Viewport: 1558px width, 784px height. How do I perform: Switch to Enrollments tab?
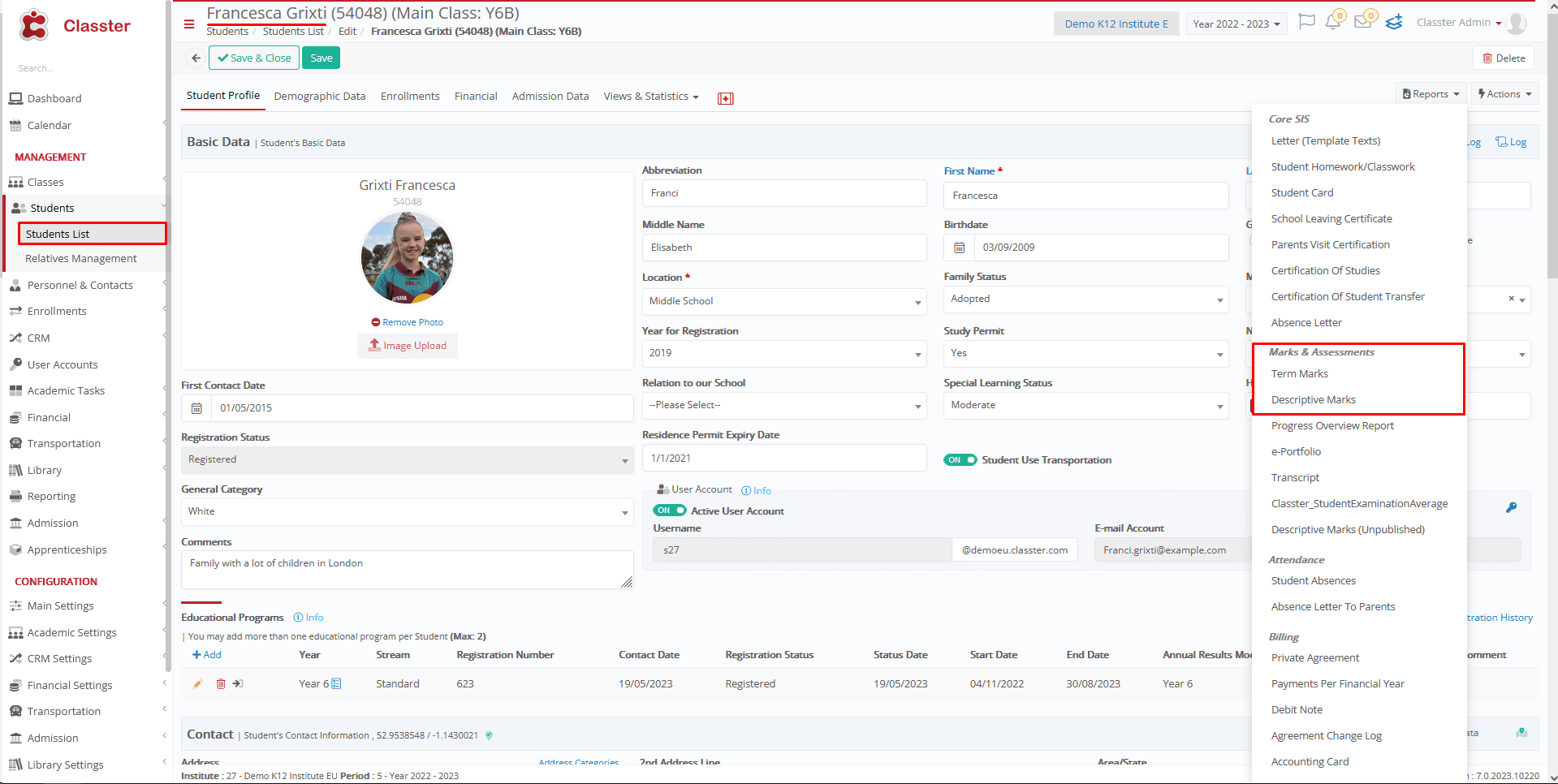(x=410, y=96)
